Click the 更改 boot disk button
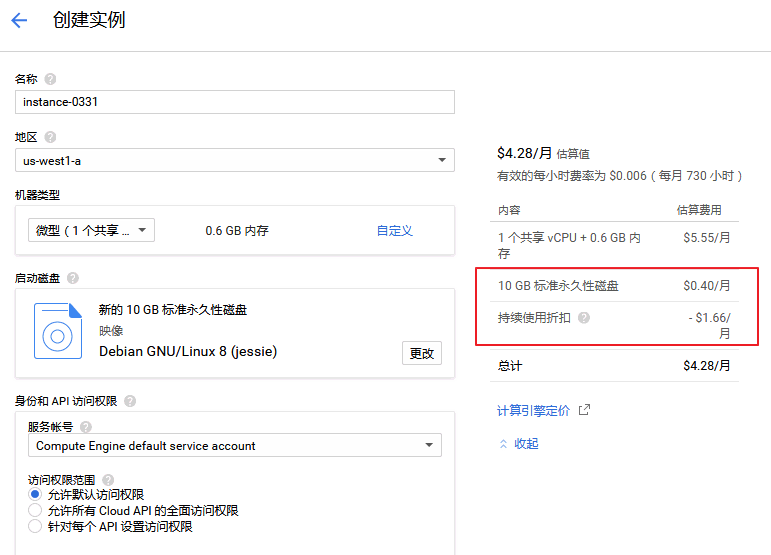Viewport: 771px width, 555px height. [422, 353]
